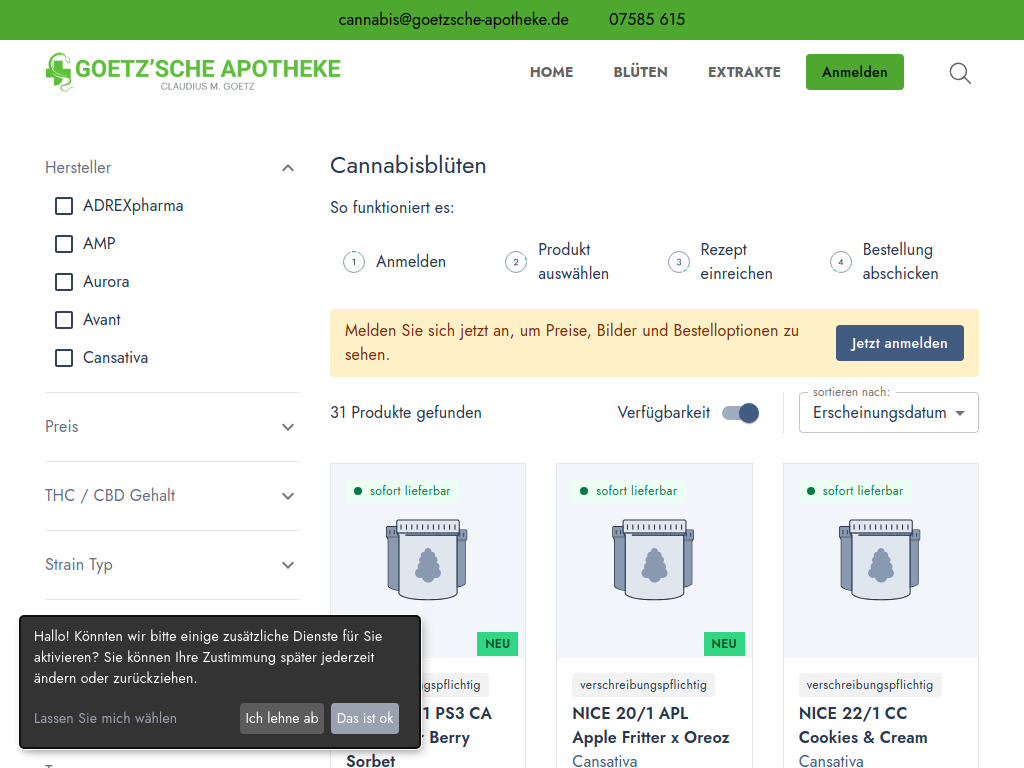Click the NICE 20/1 APL product image
Screen dimensions: 1024x768
tap(654, 560)
